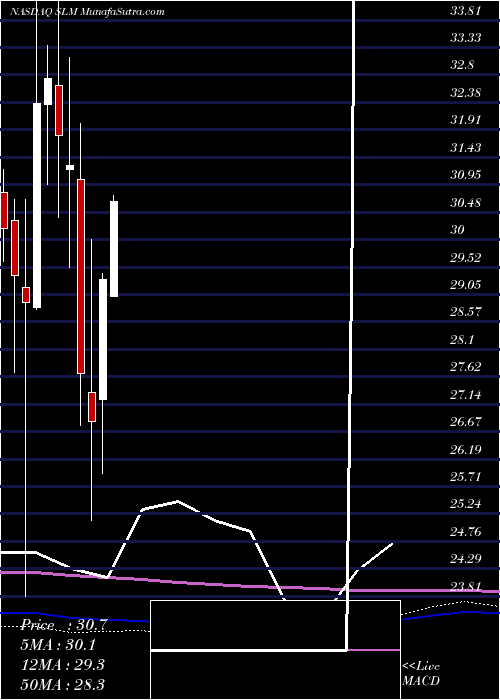This screenshot has height=700, width=500.
Task: Select the 33.33 price axis label
Action: pos(466,38)
